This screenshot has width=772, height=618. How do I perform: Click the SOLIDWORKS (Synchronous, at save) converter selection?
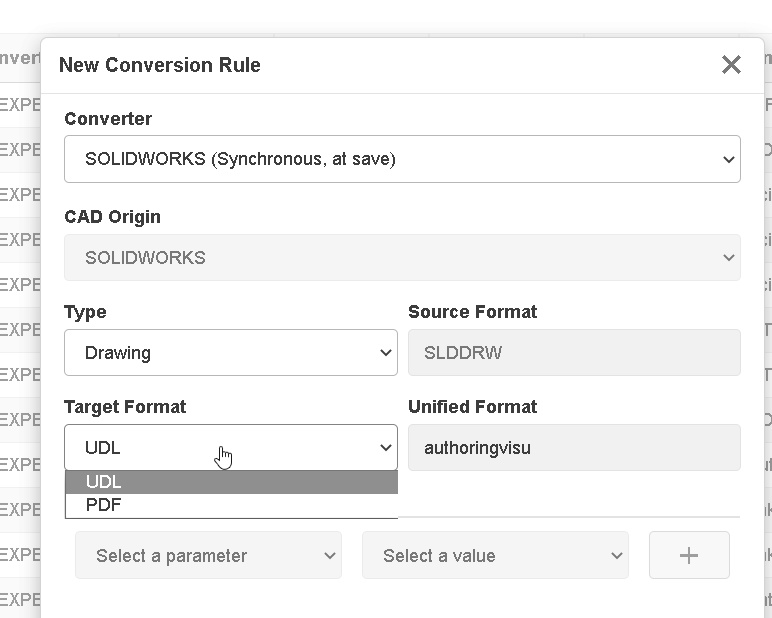click(x=240, y=159)
